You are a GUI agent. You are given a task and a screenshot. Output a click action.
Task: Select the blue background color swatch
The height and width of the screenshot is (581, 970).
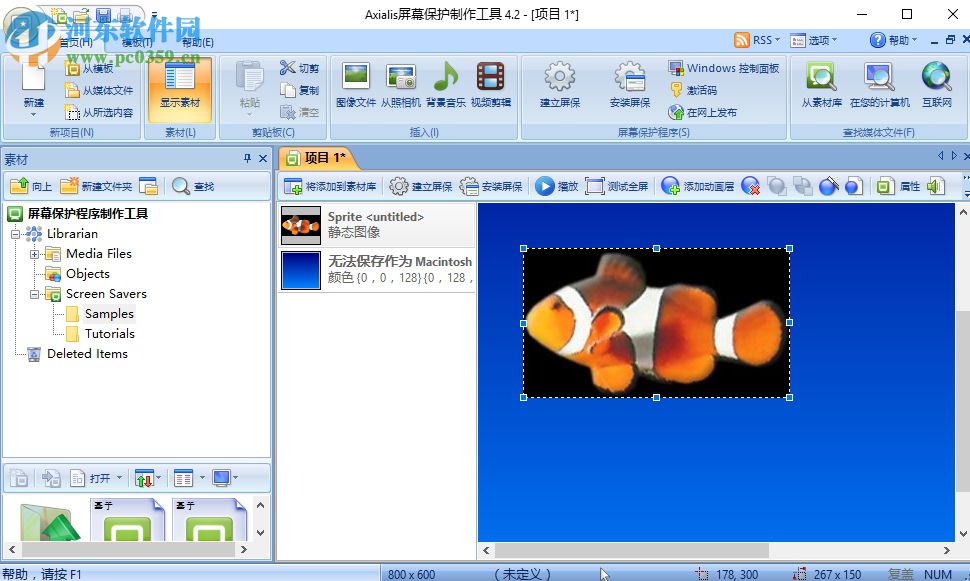coord(300,271)
